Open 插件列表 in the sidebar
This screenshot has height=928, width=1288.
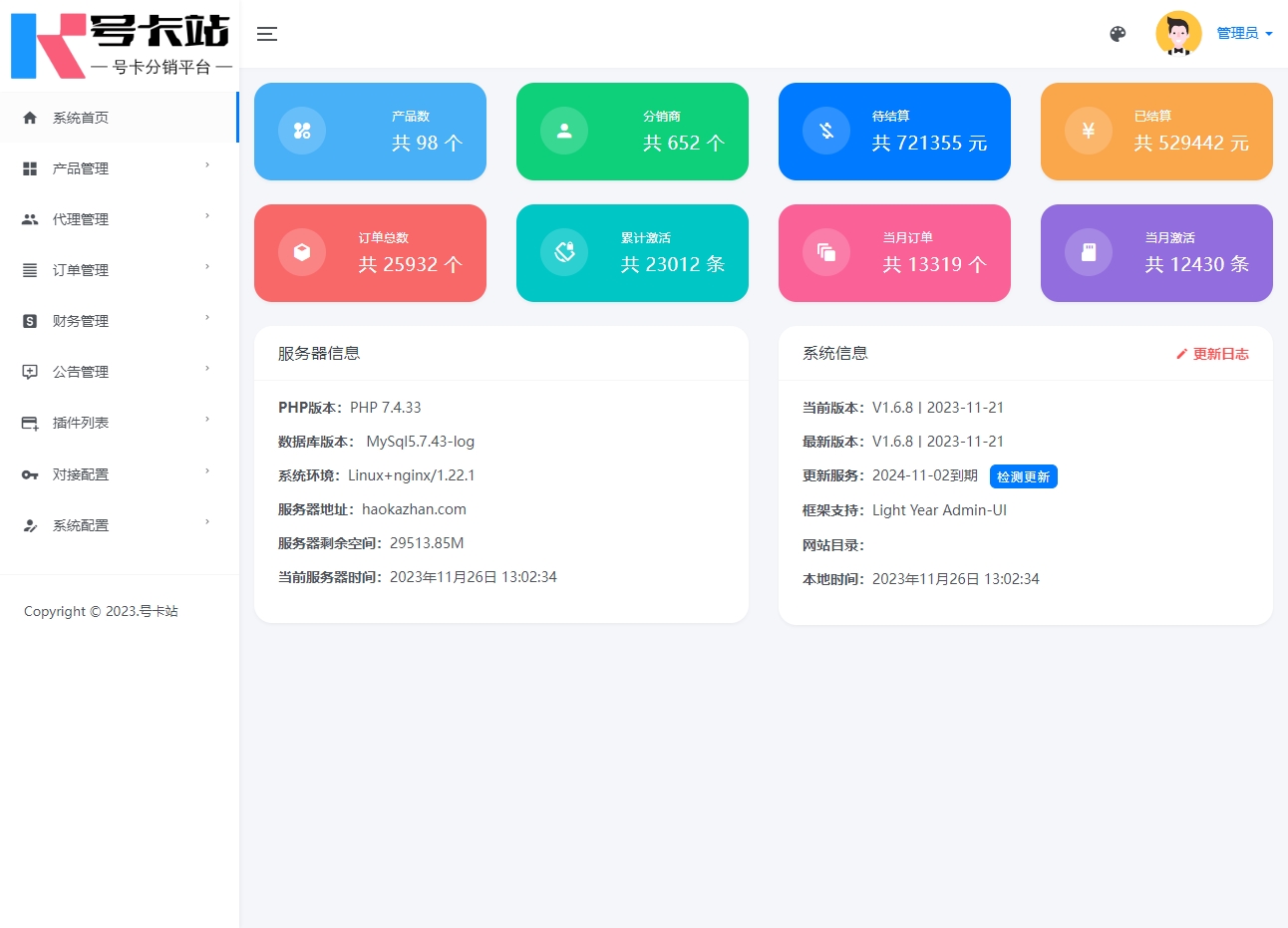81,423
